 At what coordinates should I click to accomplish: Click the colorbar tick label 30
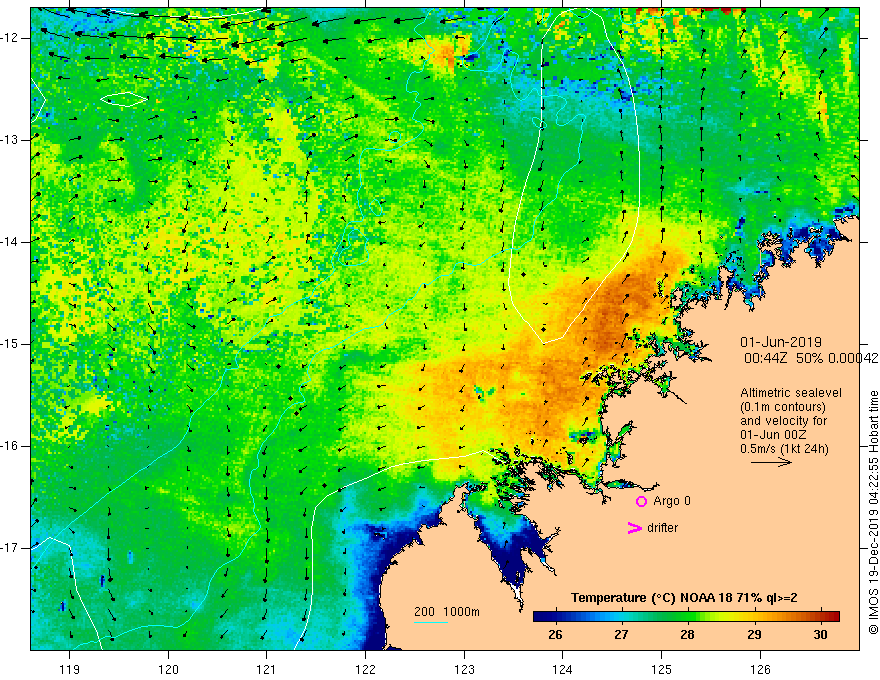[821, 635]
